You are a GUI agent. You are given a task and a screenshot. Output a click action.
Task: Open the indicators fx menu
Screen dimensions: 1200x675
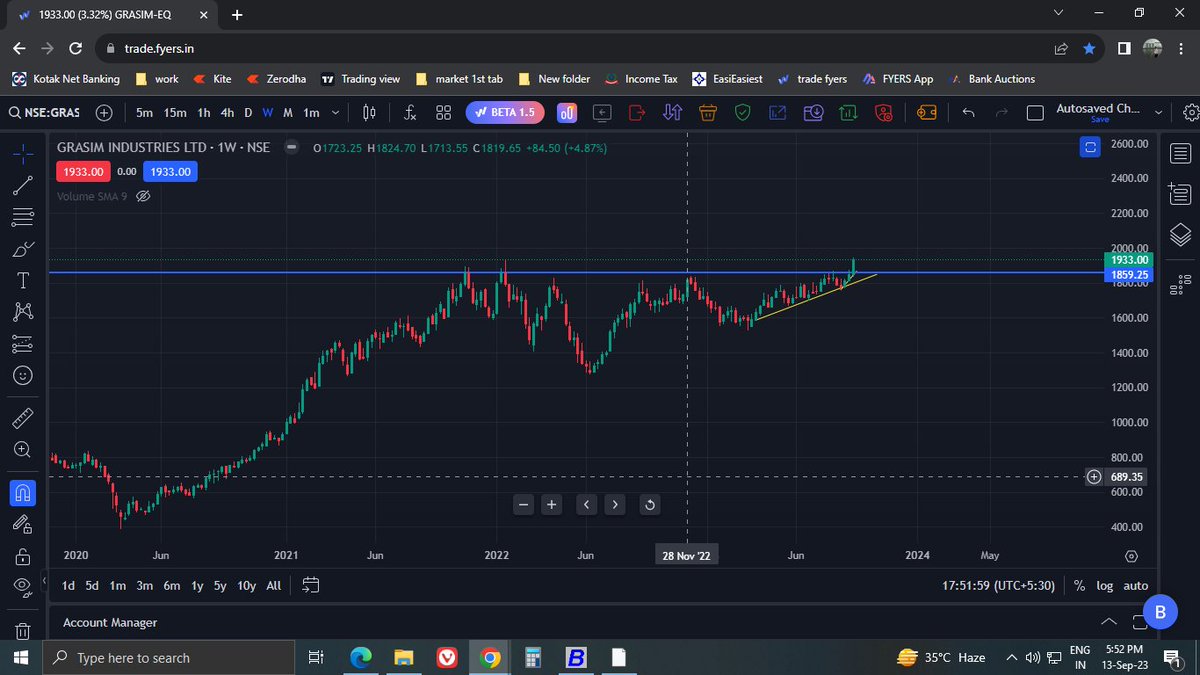(409, 113)
